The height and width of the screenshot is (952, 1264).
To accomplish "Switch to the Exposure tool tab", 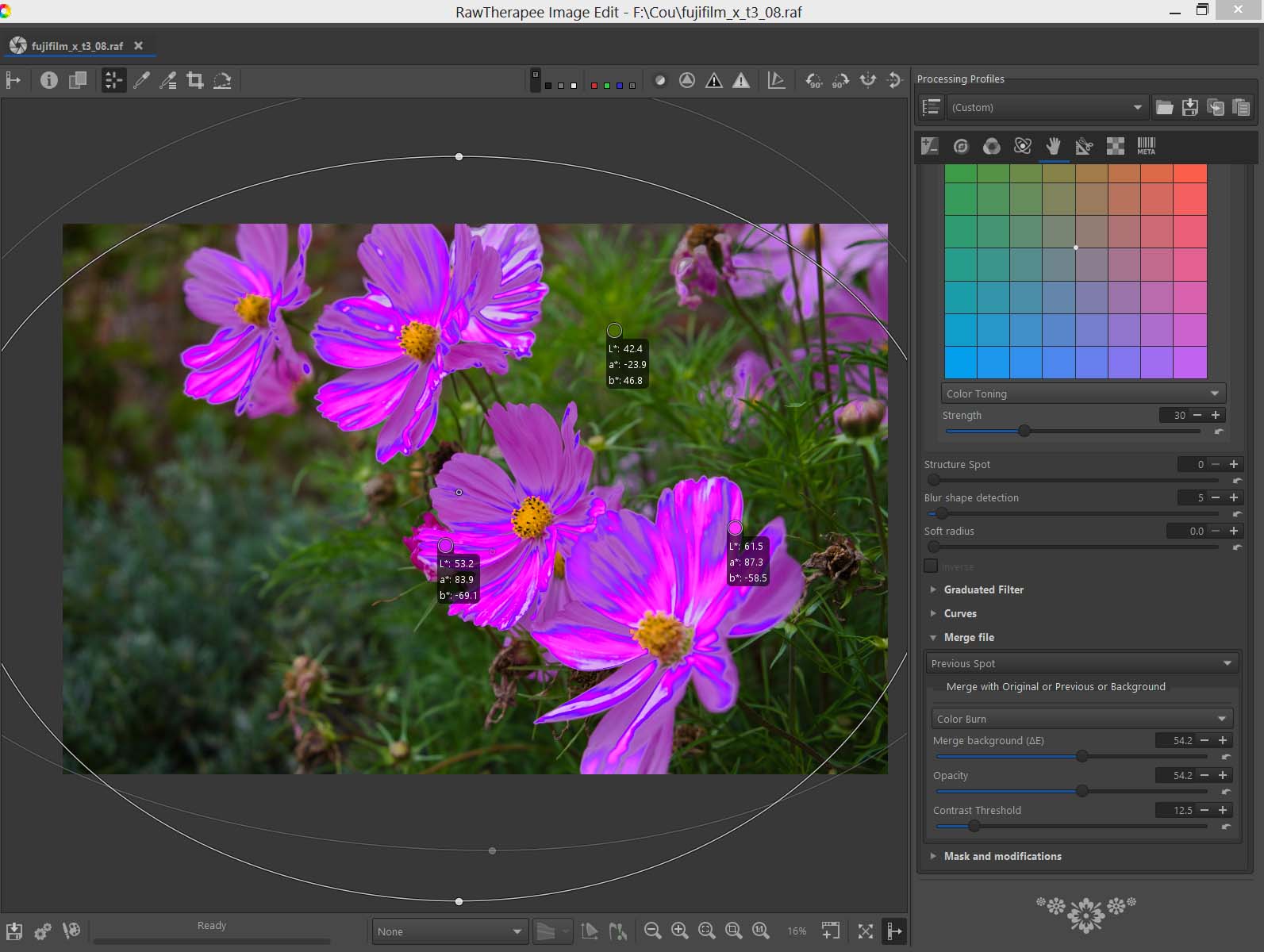I will 929,146.
